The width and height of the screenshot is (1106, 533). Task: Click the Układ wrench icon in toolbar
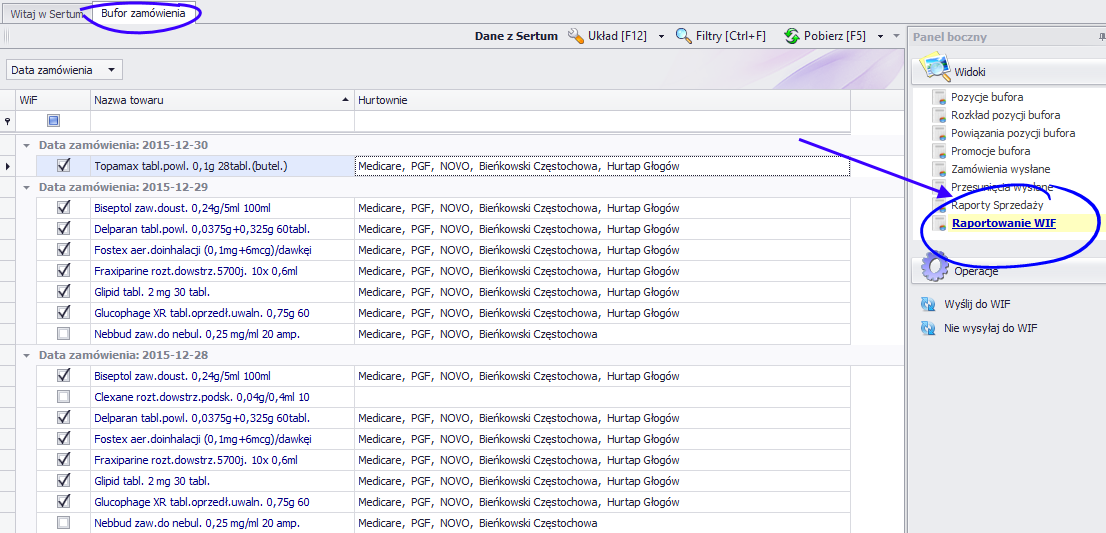coord(576,36)
